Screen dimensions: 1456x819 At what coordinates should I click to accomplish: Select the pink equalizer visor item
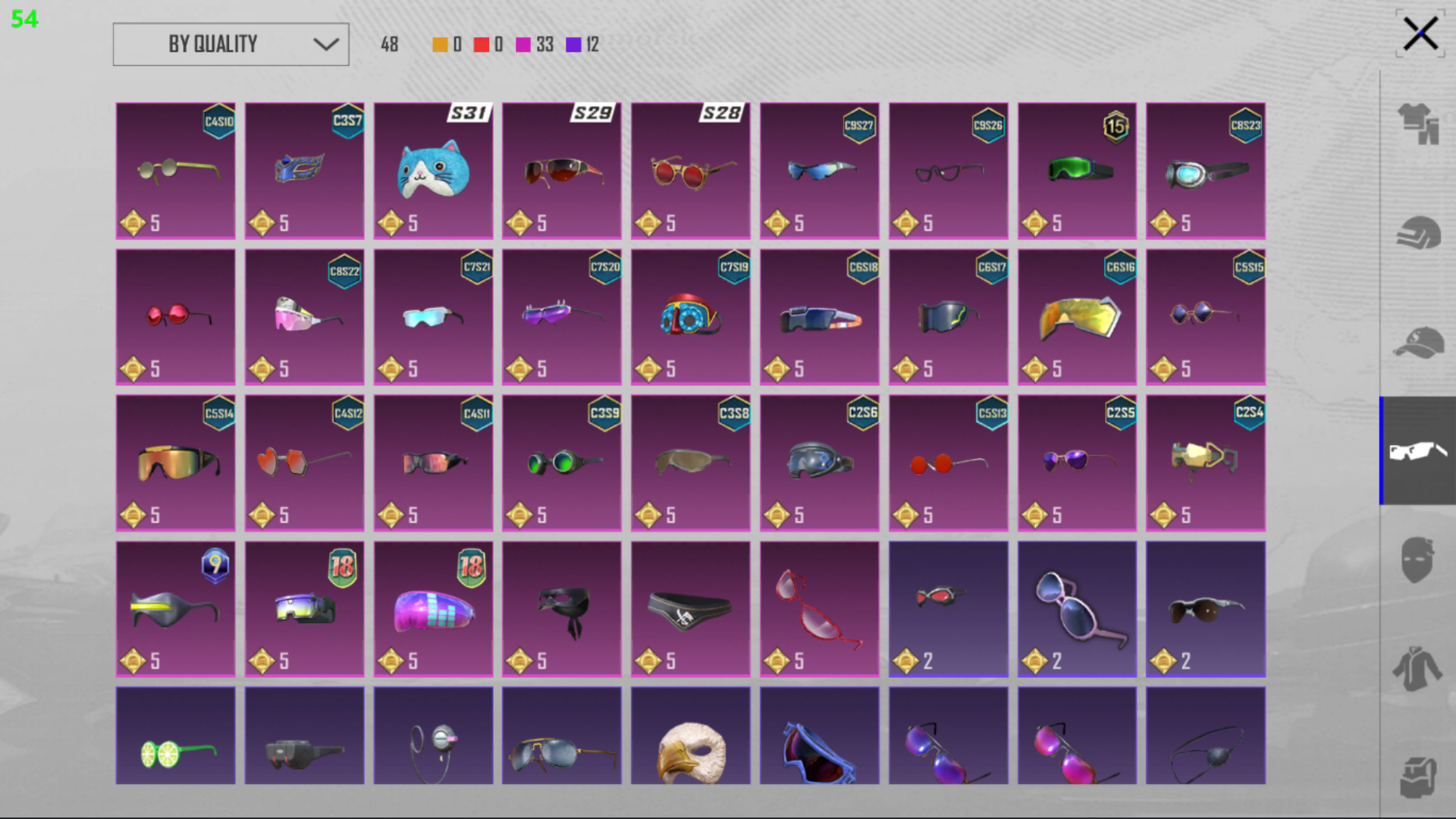point(433,609)
